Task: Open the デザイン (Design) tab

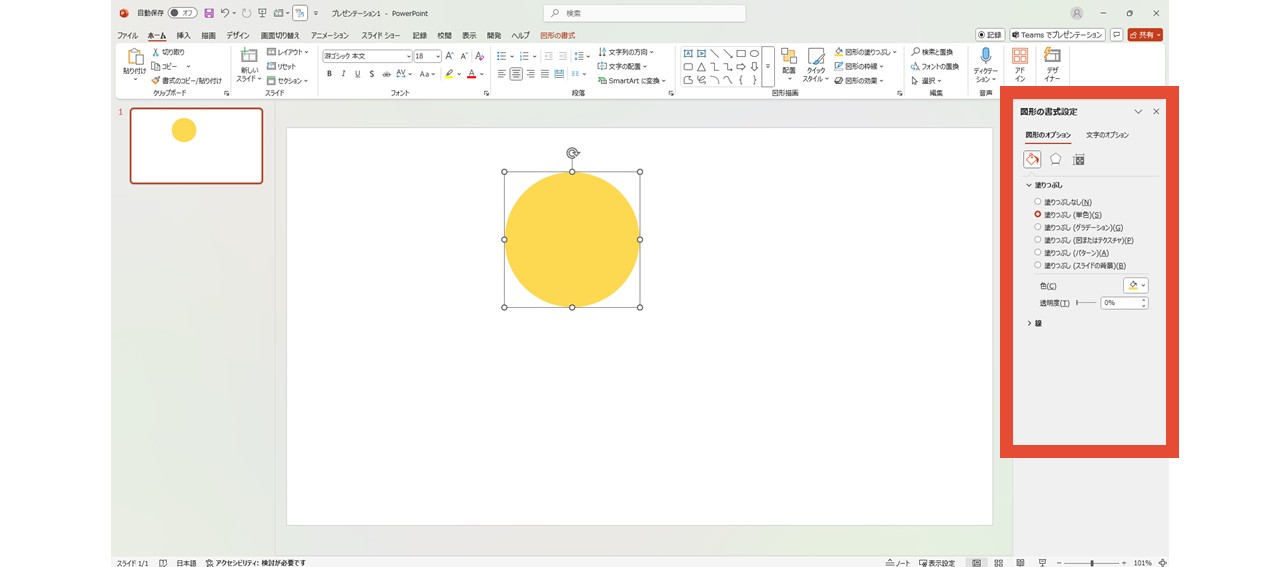Action: coord(238,35)
